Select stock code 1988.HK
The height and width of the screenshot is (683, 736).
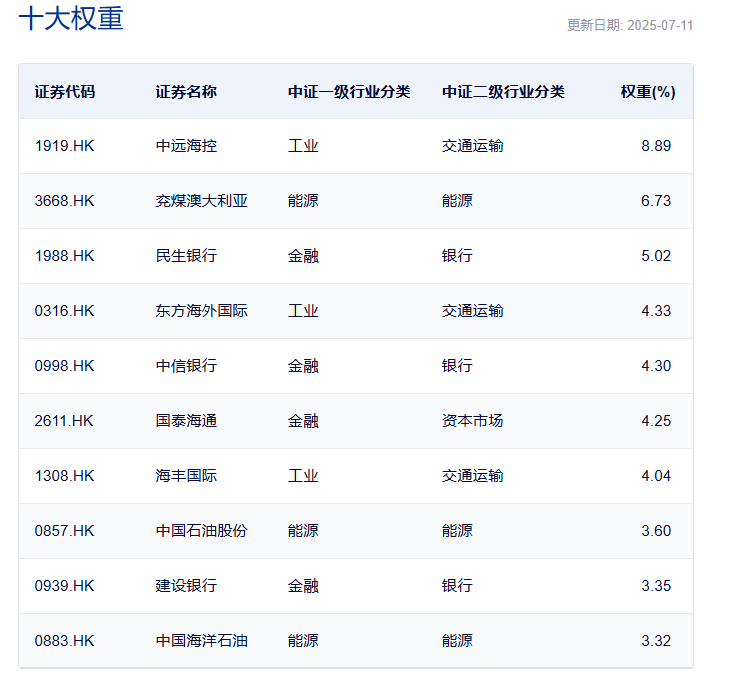click(64, 256)
